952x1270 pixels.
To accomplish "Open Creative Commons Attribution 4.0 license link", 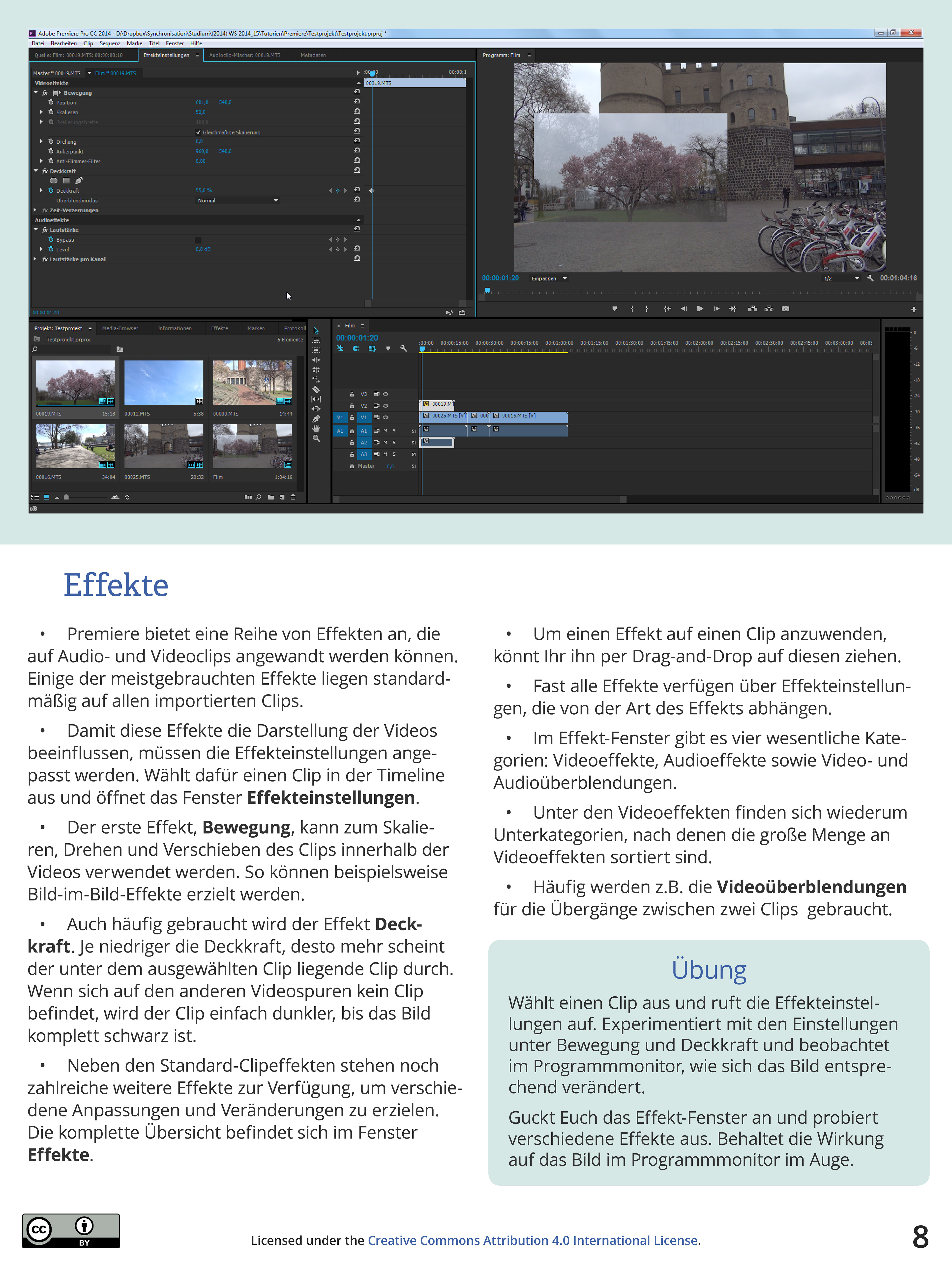I will click(x=533, y=1240).
